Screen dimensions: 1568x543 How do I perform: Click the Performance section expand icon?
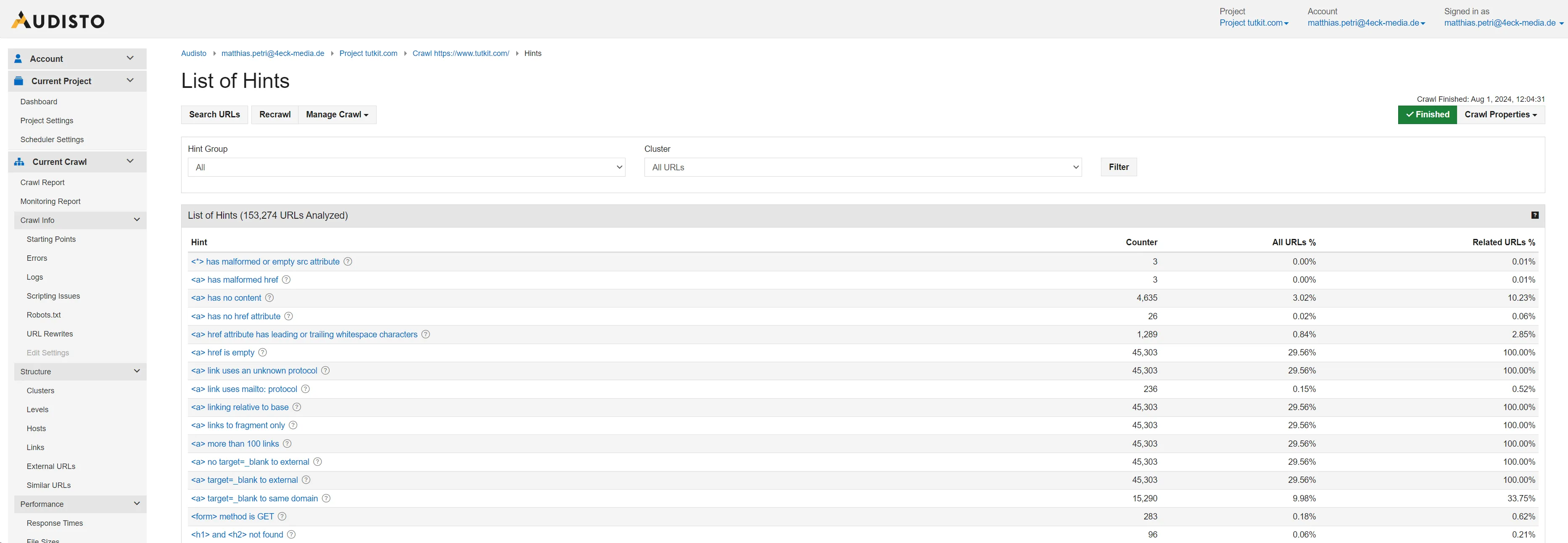pyautogui.click(x=137, y=504)
